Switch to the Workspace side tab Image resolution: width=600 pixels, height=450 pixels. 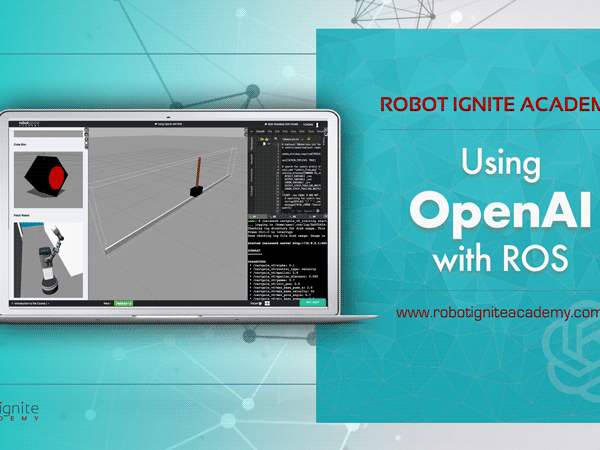(252, 143)
